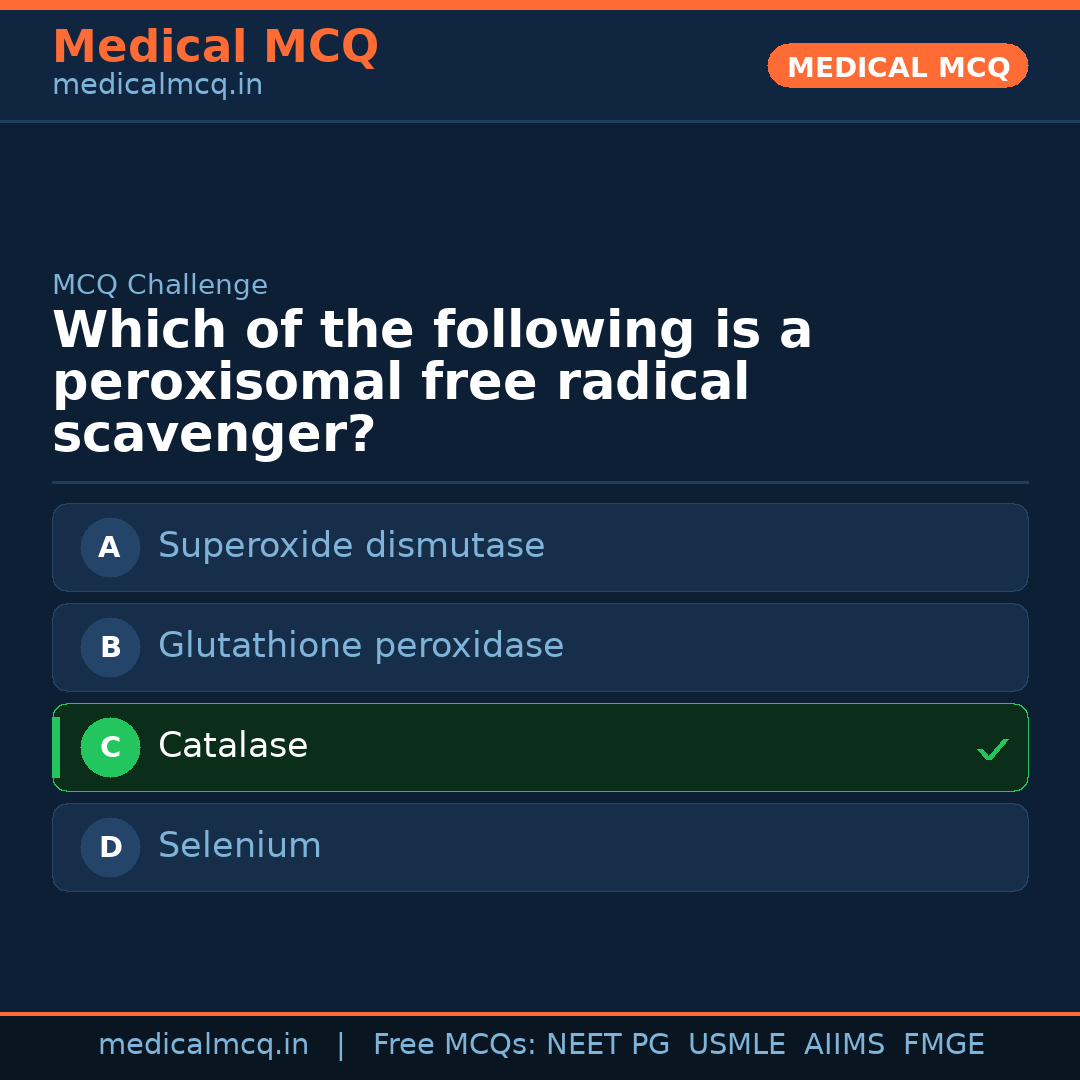The height and width of the screenshot is (1080, 1080).
Task: Click the green checkmark on Catalase
Action: (992, 749)
